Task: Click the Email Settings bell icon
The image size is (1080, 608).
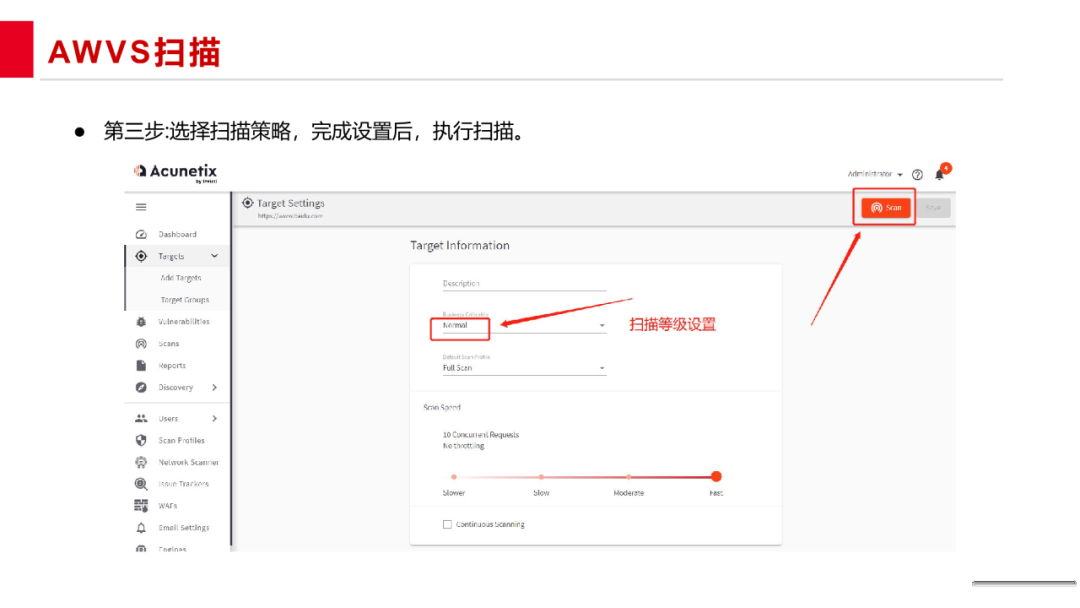Action: pyautogui.click(x=141, y=528)
